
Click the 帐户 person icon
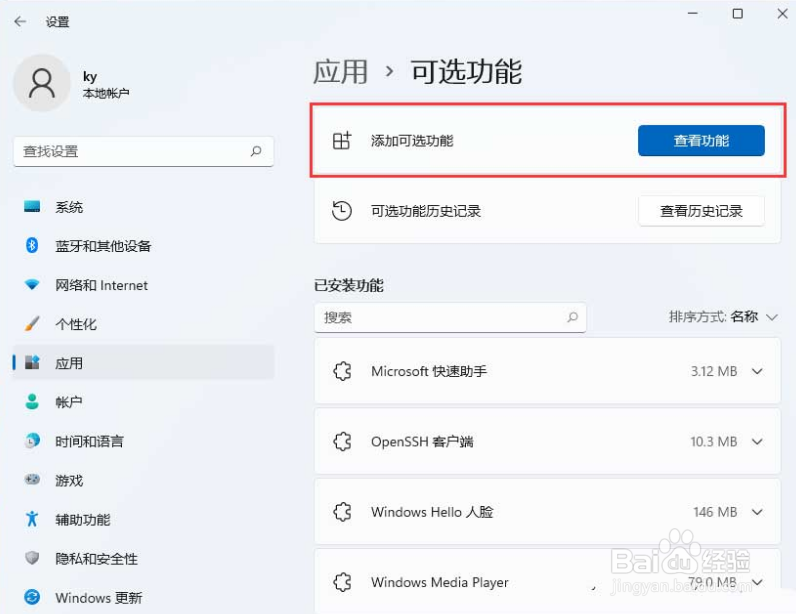[x=32, y=402]
